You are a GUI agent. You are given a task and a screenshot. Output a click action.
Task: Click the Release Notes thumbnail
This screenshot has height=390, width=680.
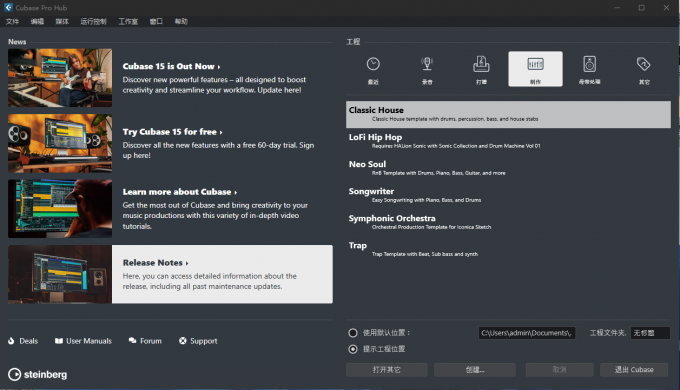[x=60, y=274]
